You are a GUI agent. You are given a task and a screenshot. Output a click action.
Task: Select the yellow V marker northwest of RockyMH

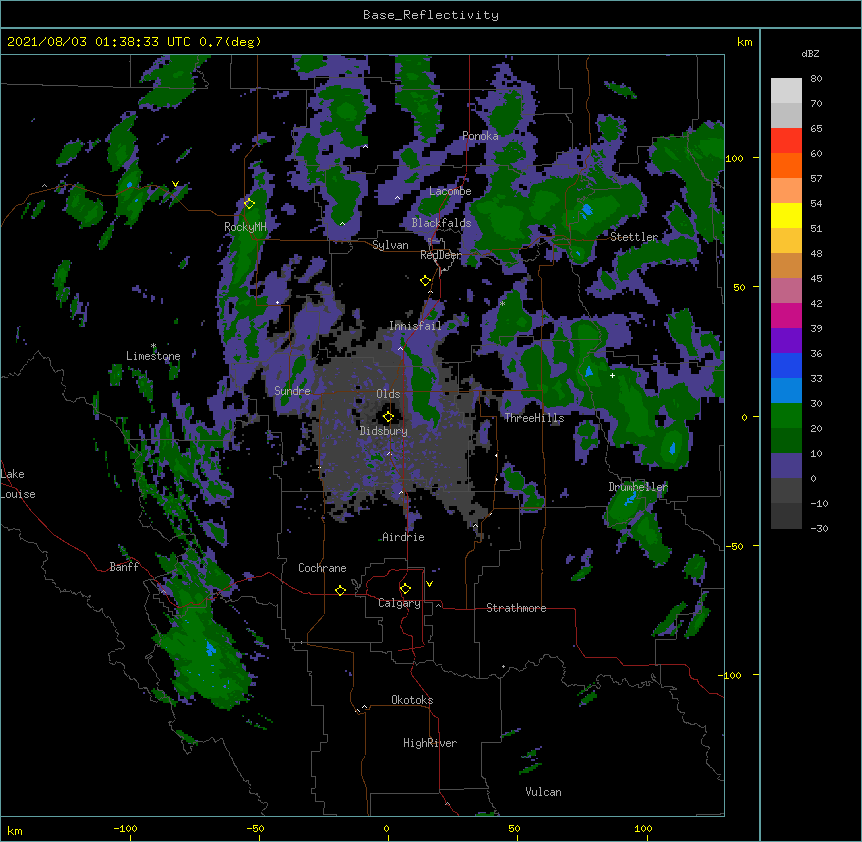click(x=175, y=184)
